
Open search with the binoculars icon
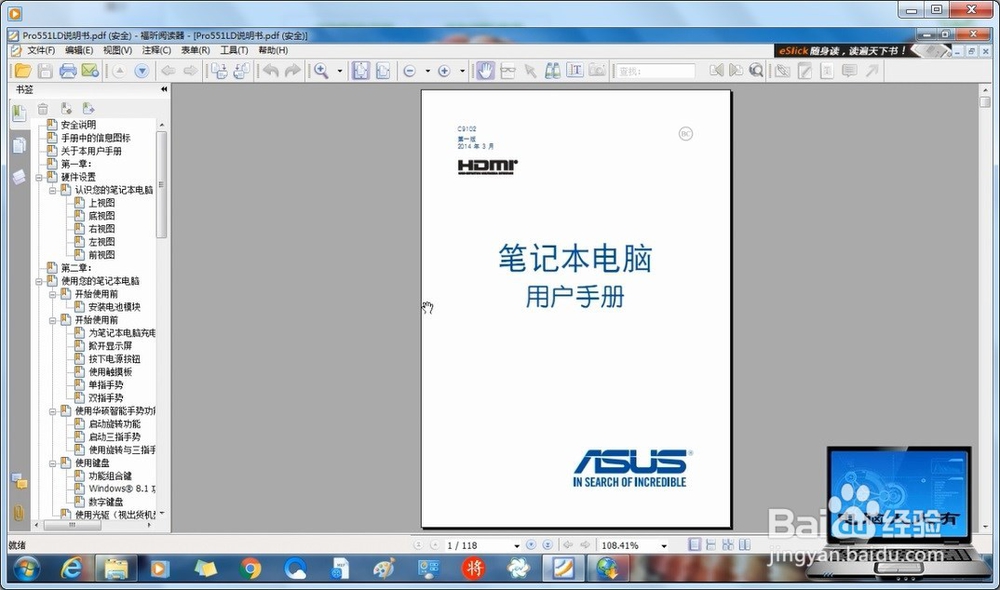coord(552,71)
